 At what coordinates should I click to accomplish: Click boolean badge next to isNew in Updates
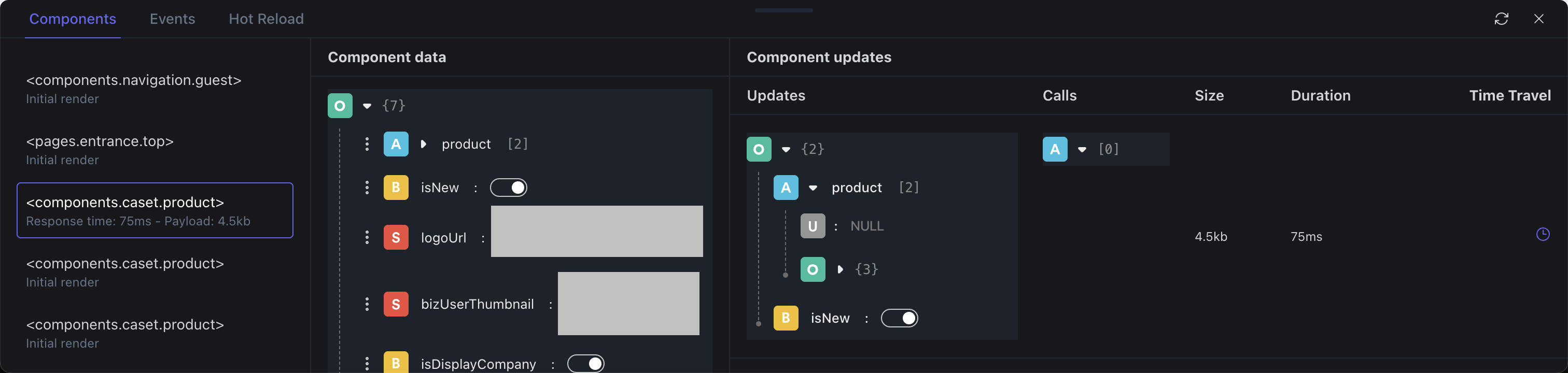click(785, 318)
